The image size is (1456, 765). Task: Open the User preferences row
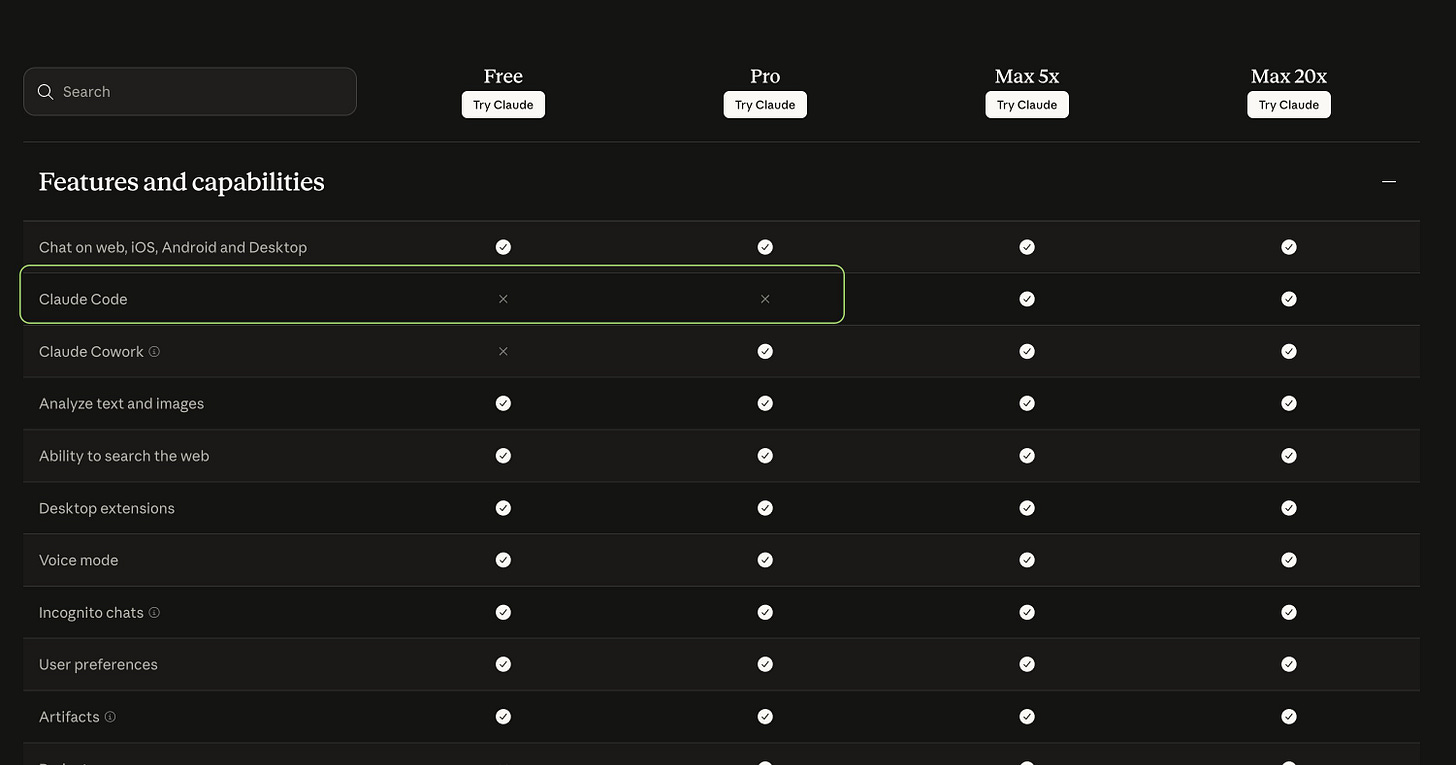click(x=98, y=664)
